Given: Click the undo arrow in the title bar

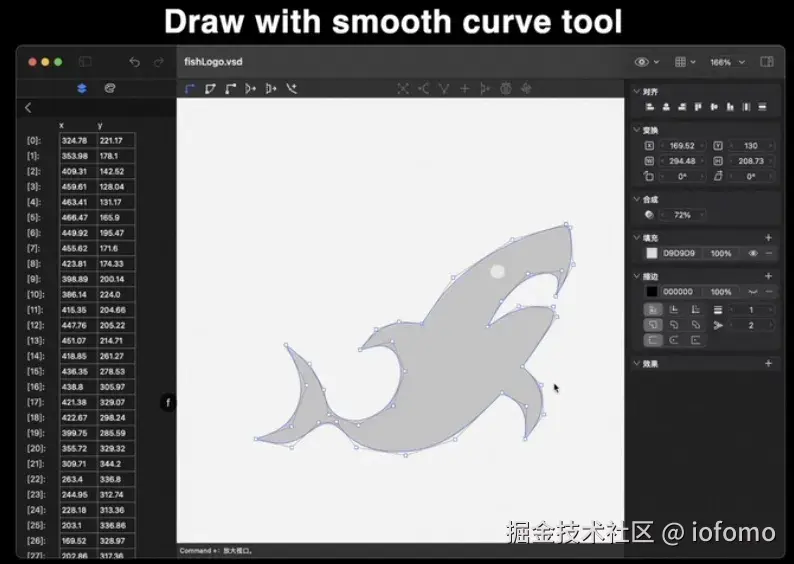Looking at the screenshot, I should coord(134,62).
